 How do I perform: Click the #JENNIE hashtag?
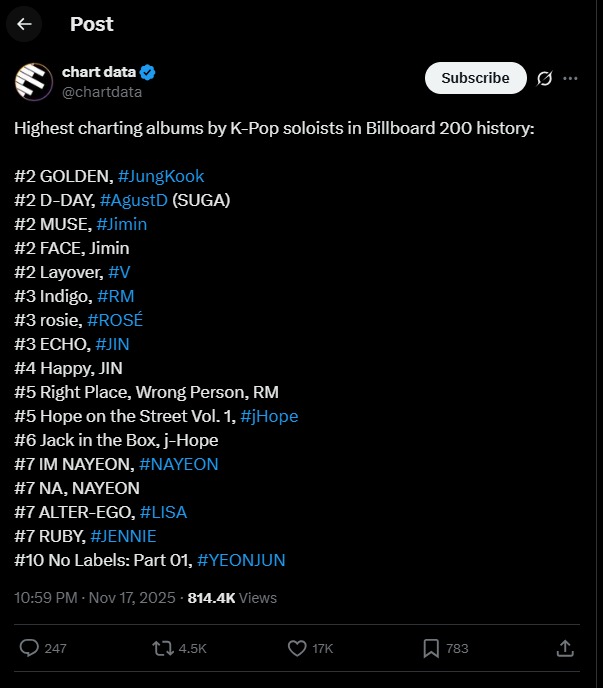click(x=123, y=536)
